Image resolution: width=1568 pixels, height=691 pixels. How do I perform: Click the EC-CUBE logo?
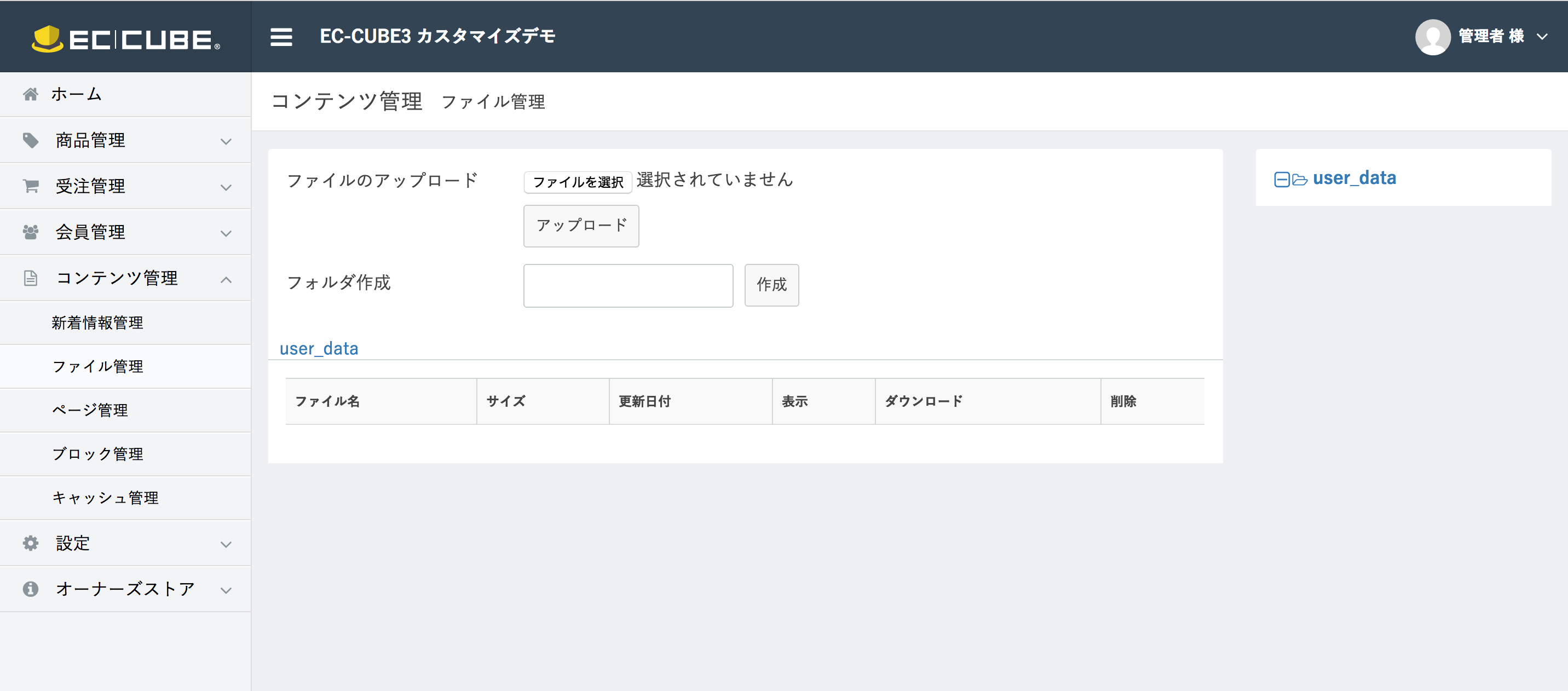click(126, 38)
